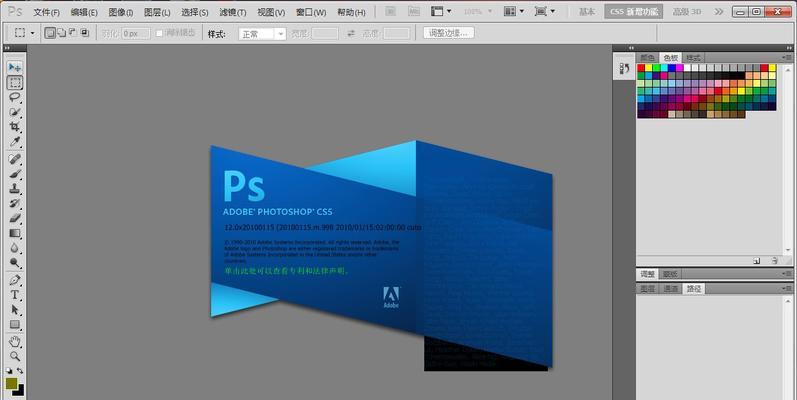This screenshot has width=797, height=400.
Task: Toggle the anti-alias checkbox
Action: 159,33
